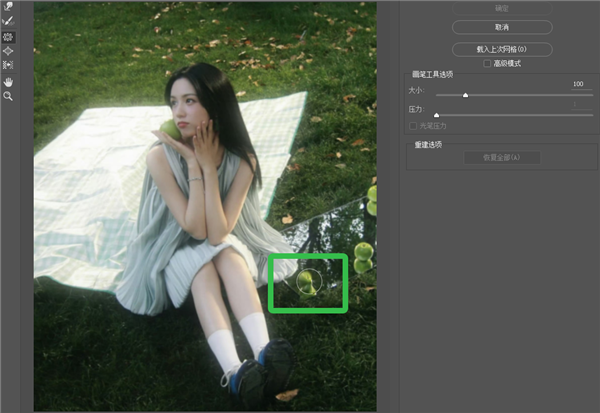Enable the 高级模式 checkbox

[487, 63]
